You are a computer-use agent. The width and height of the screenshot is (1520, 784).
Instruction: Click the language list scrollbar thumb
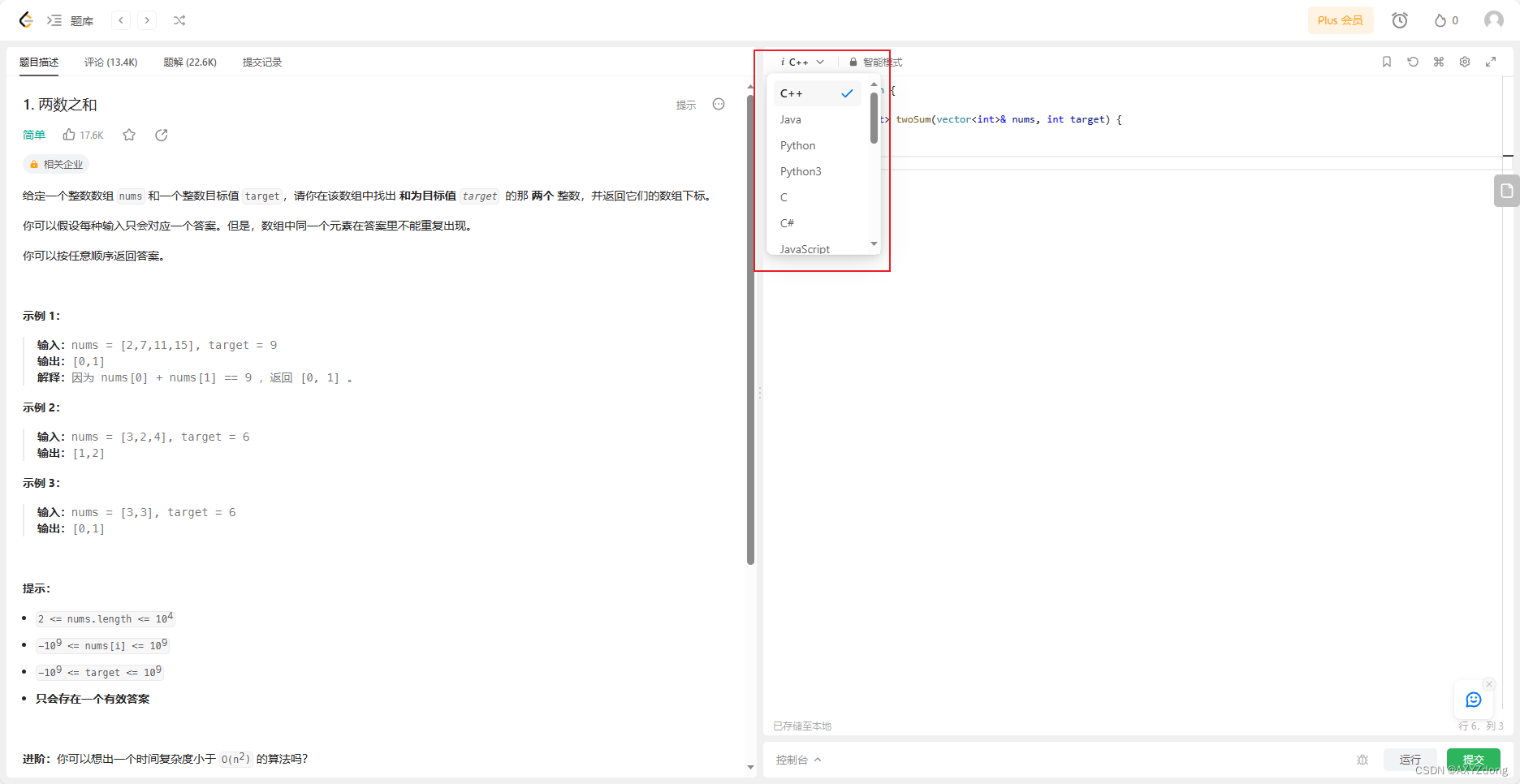(x=874, y=118)
